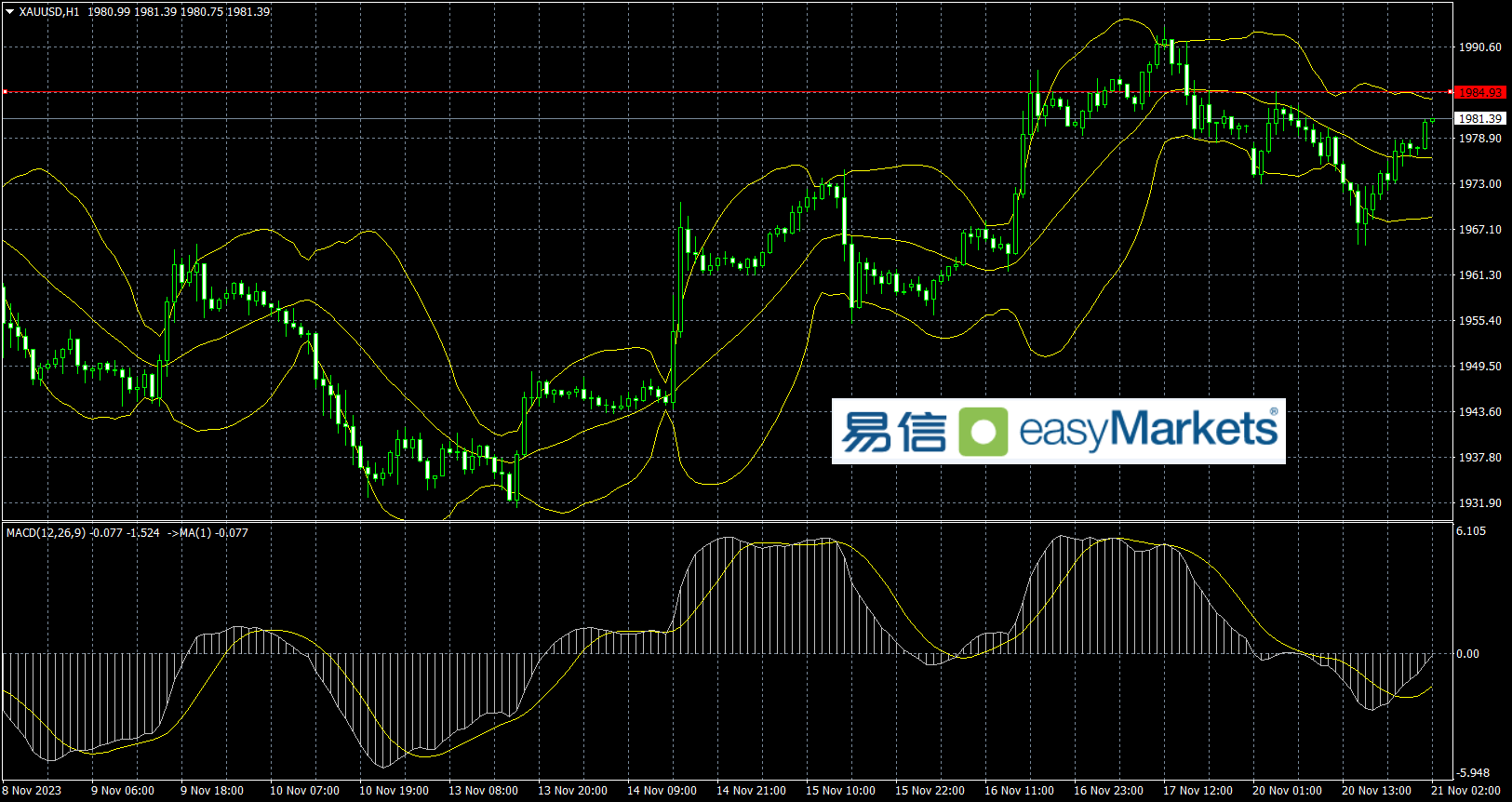
Task: Click the current price label 1981.39
Action: 1479,118
